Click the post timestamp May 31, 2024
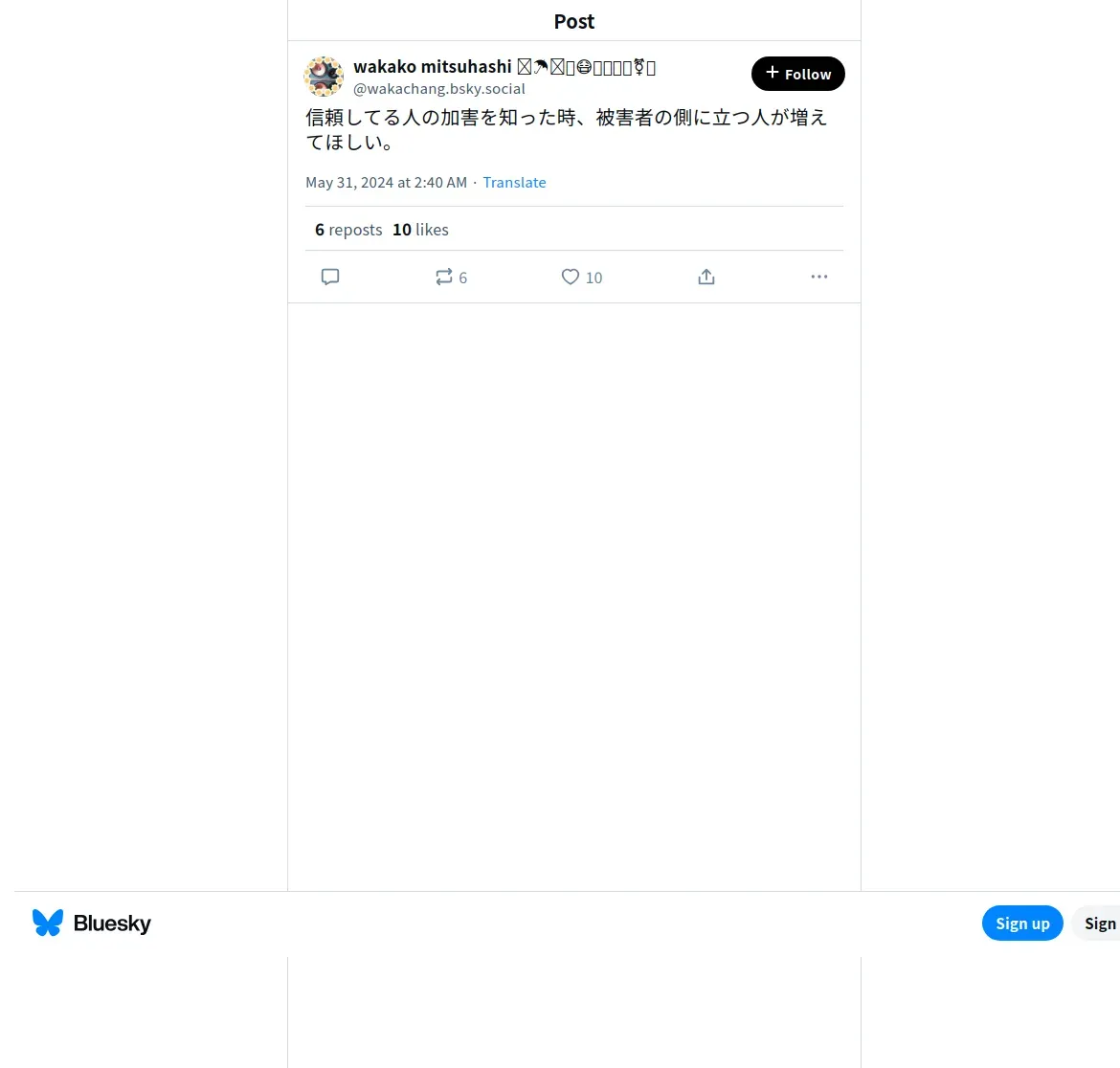Viewport: 1120px width, 1068px height. [387, 183]
